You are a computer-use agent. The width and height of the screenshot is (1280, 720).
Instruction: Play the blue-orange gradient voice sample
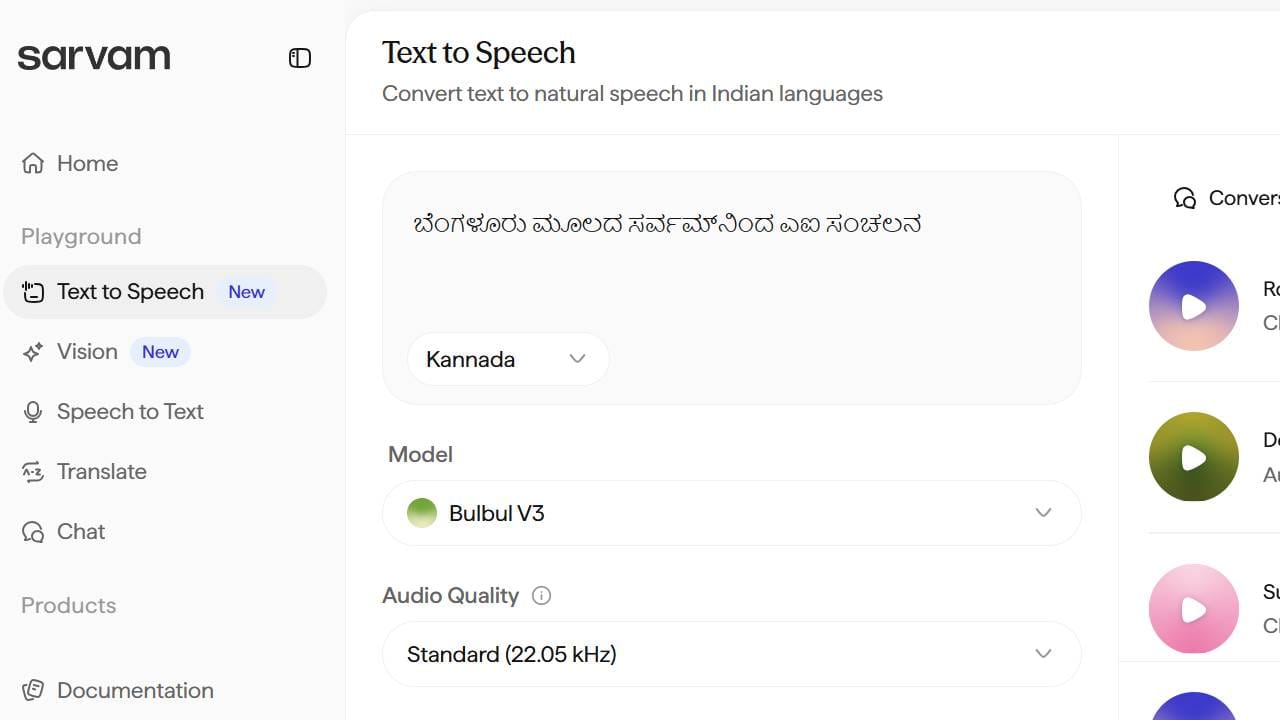click(1194, 306)
